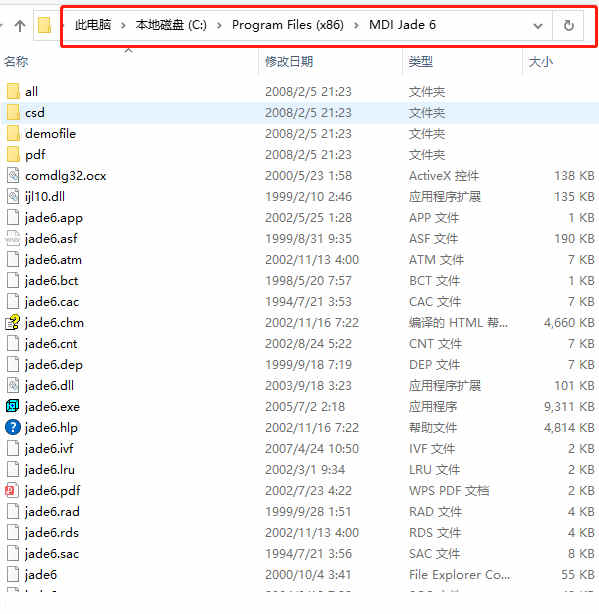Select the comdlg32.ocx ActiveX control icon

click(13, 175)
